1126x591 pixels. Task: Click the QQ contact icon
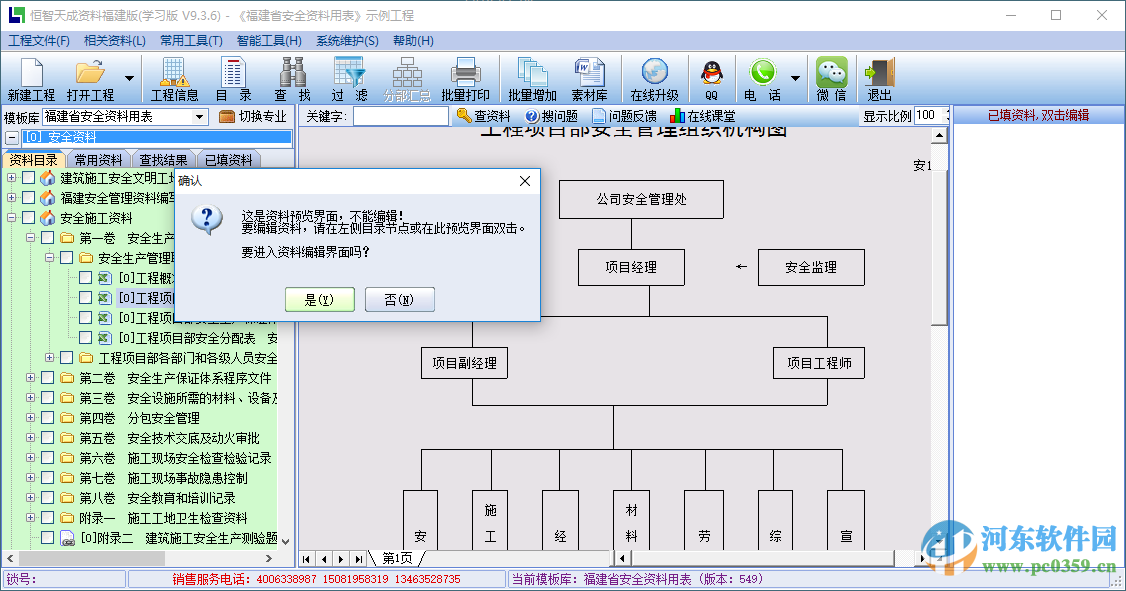coord(709,78)
